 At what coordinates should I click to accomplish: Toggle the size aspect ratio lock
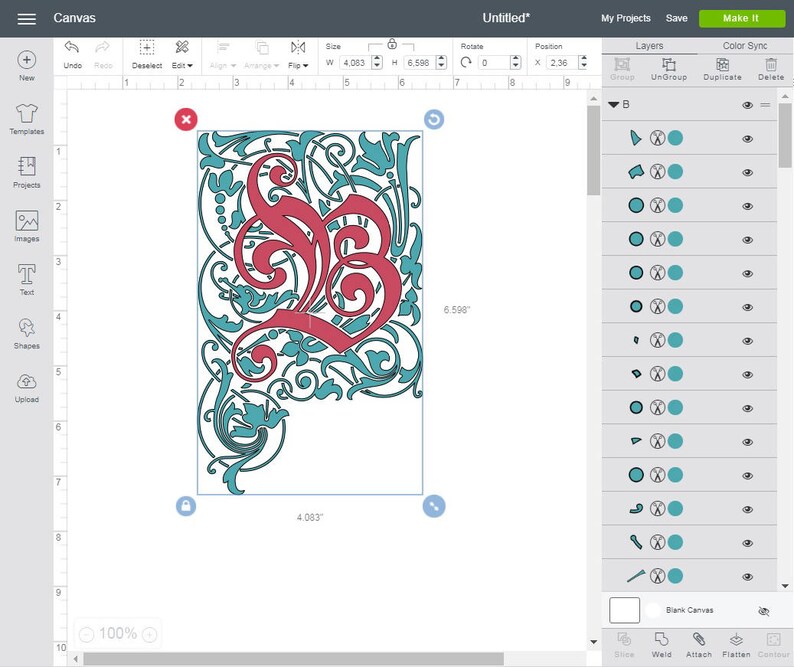click(x=392, y=45)
